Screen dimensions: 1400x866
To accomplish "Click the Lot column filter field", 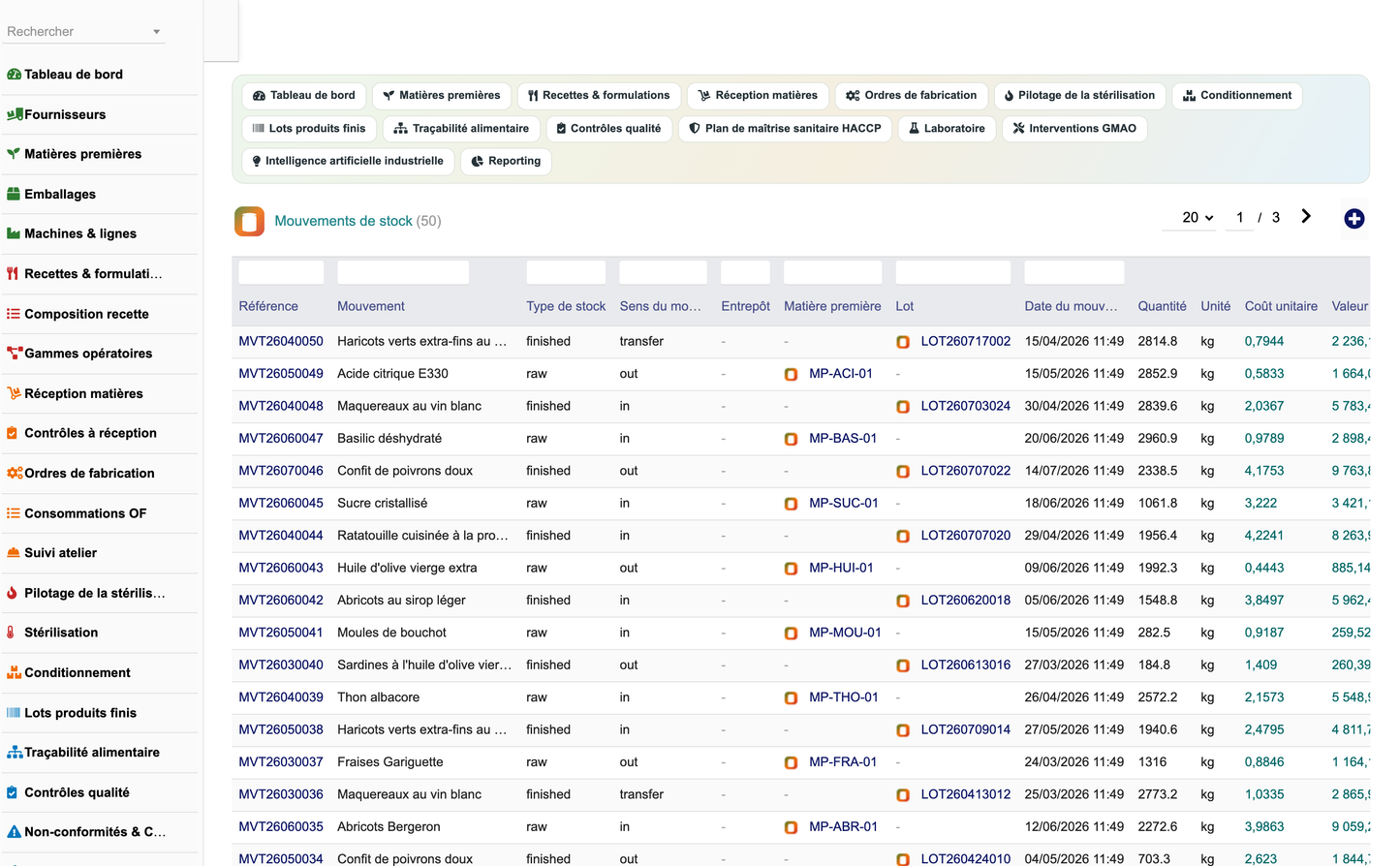I will point(953,272).
